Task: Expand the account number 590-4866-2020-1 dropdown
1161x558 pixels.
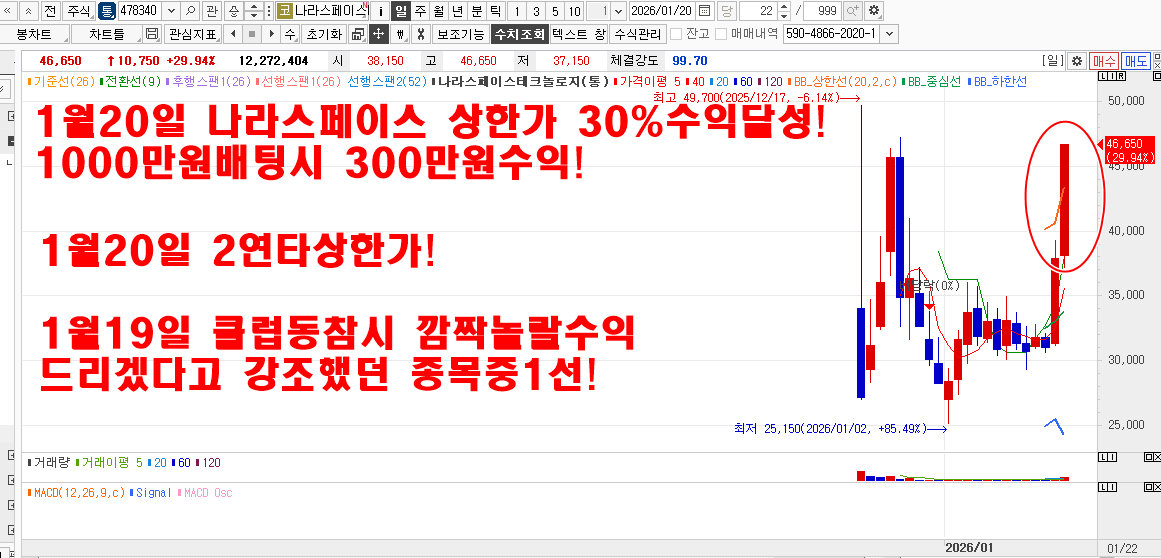Action: (890, 34)
